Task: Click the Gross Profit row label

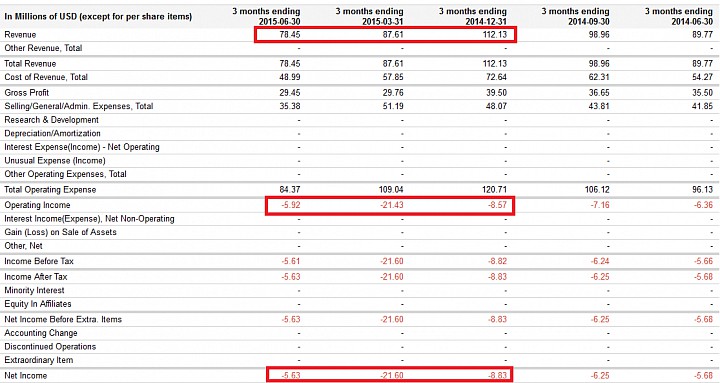Action: 27,92
